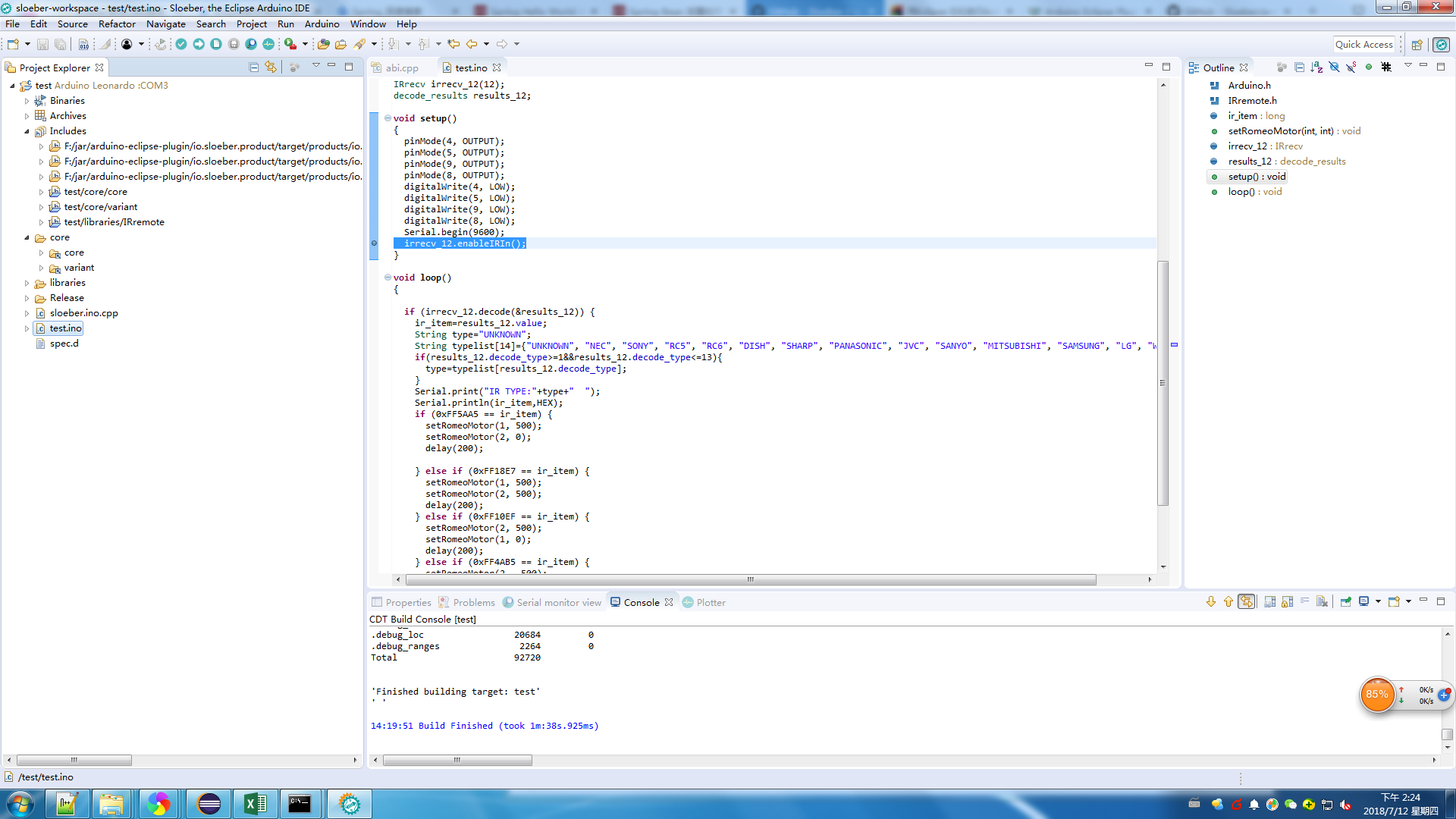Click Collapse All icon in Outline view

pyautogui.click(x=1299, y=67)
